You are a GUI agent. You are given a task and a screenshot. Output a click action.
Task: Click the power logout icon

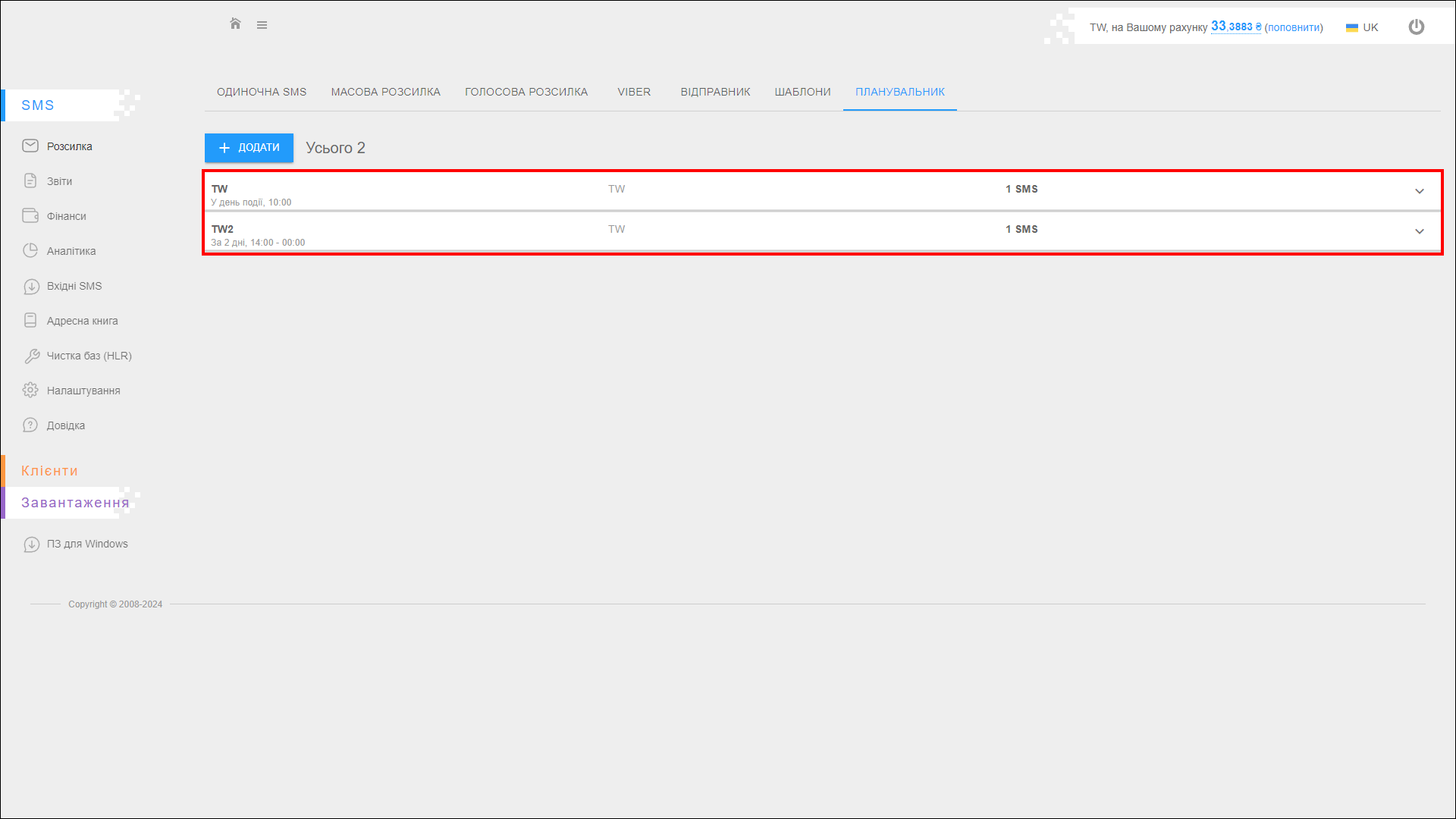point(1416,27)
